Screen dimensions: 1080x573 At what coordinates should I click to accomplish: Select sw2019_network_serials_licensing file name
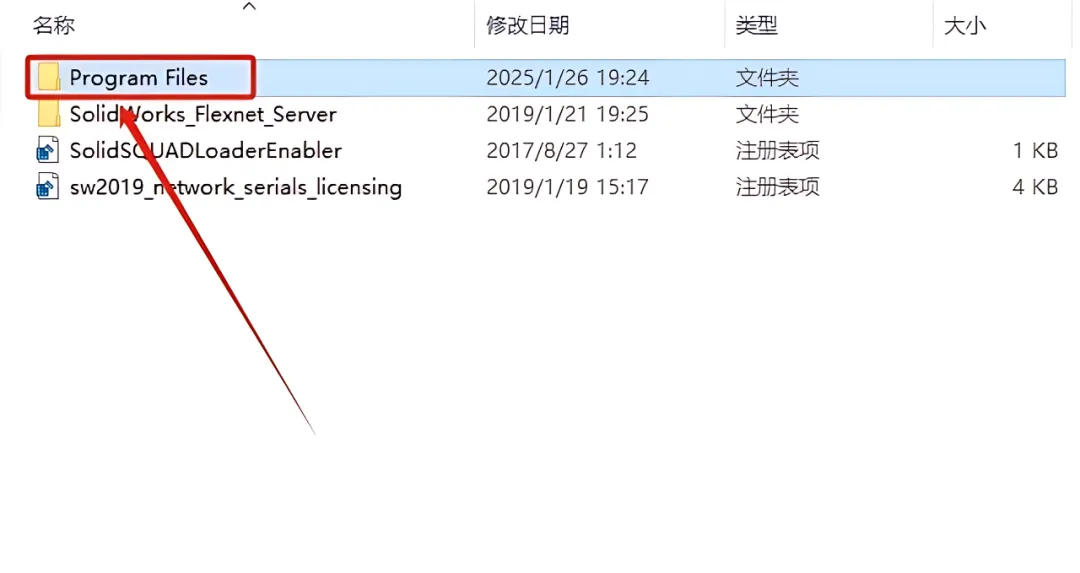[236, 187]
